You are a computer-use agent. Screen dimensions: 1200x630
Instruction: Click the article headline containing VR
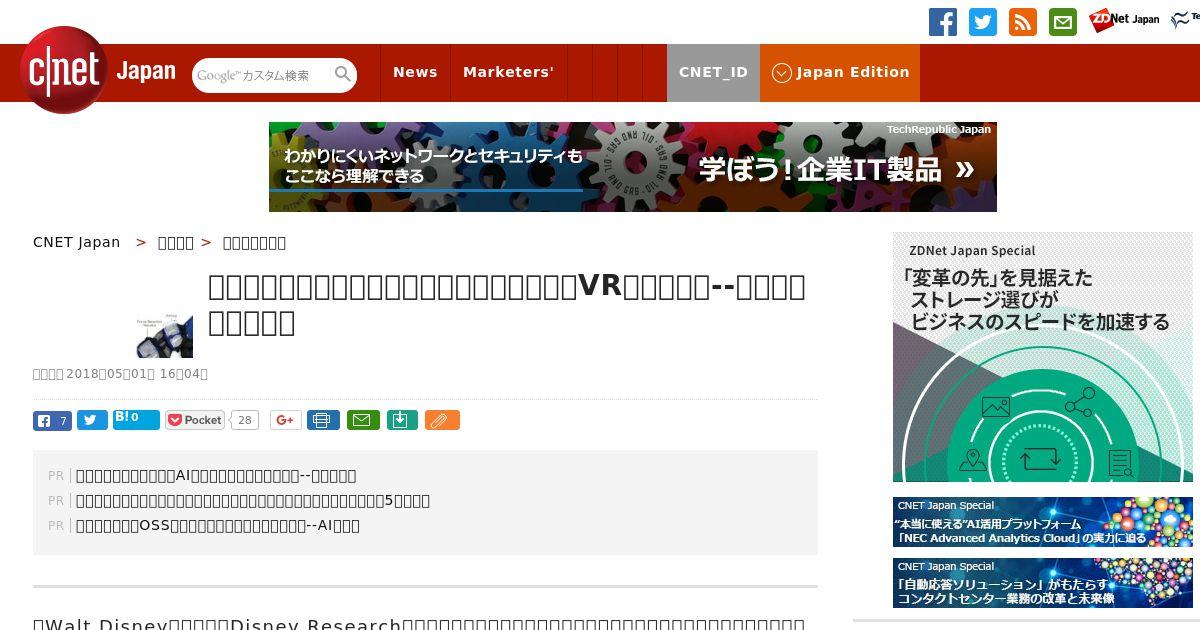point(507,304)
